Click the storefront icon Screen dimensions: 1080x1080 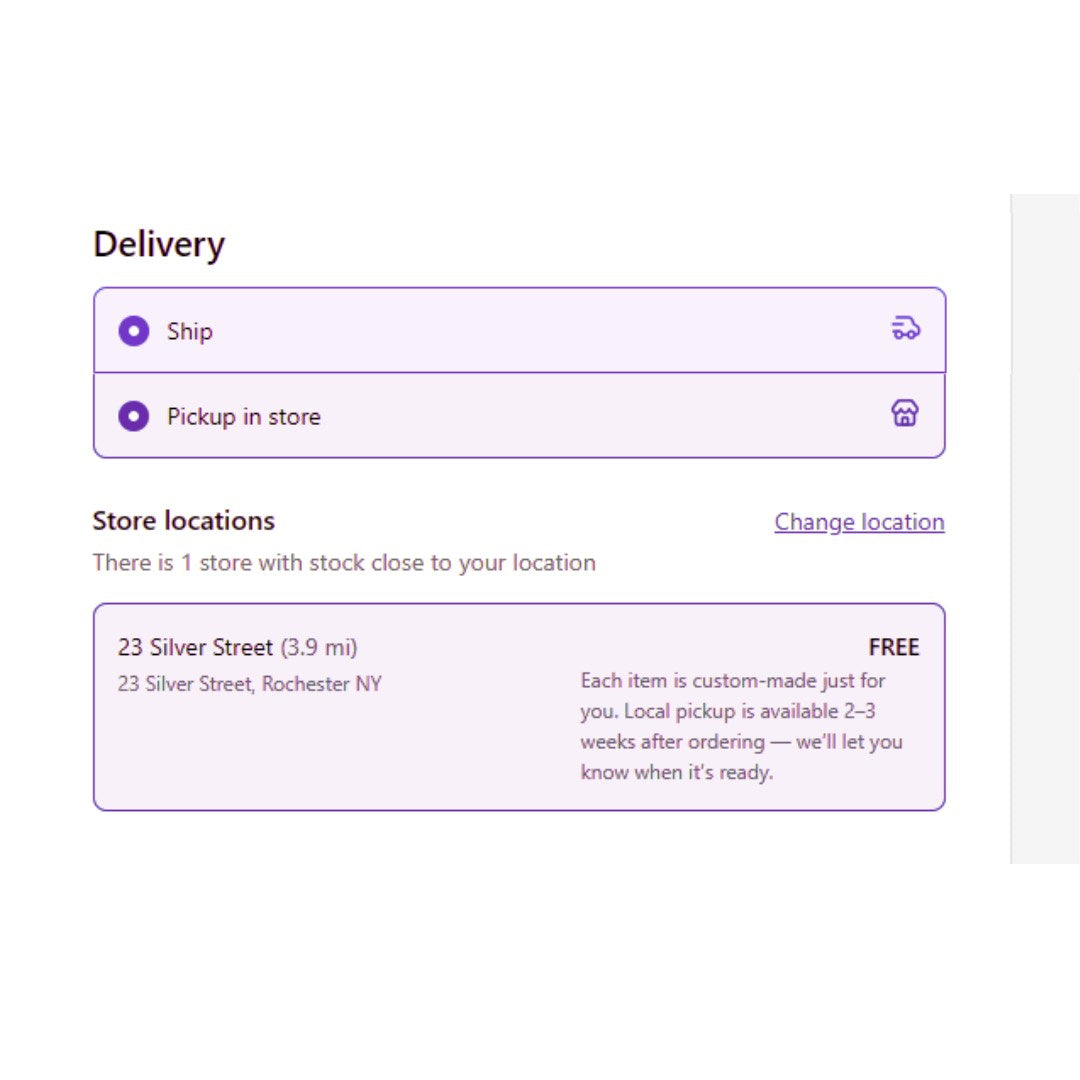[905, 414]
